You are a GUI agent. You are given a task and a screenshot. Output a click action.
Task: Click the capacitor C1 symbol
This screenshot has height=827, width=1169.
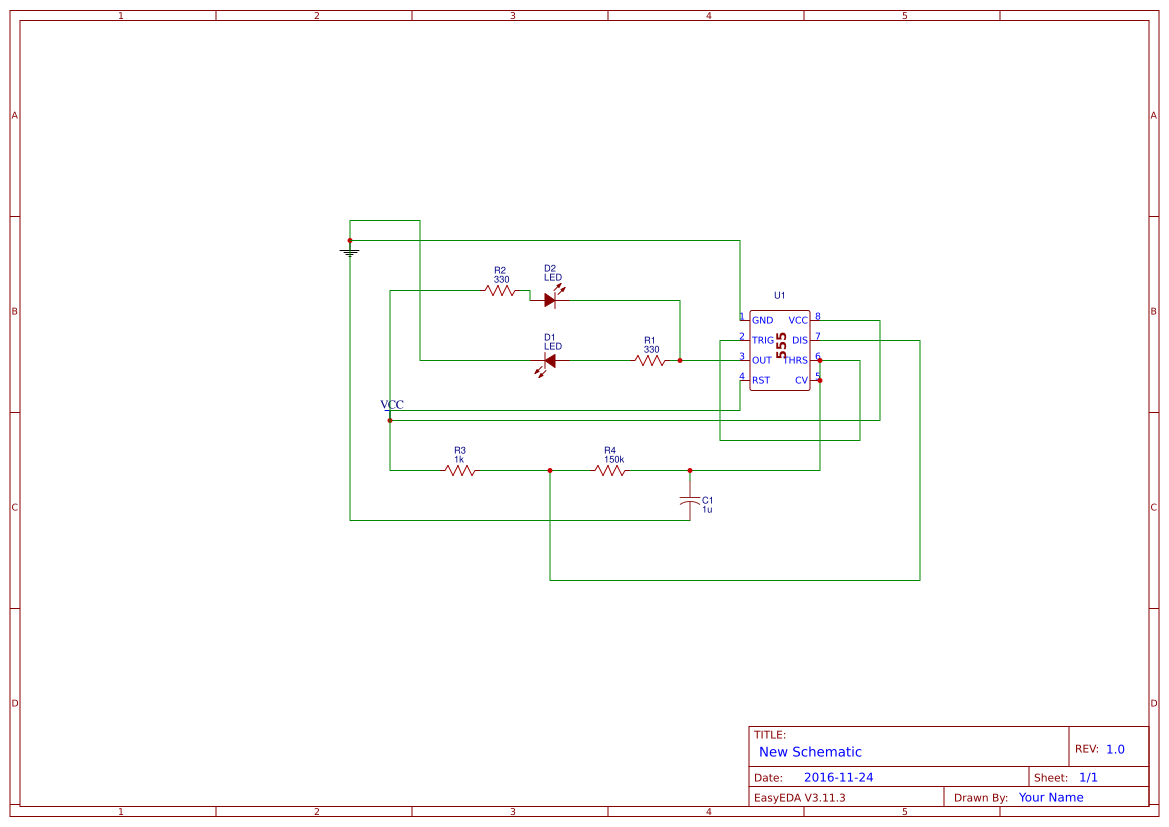(x=690, y=502)
